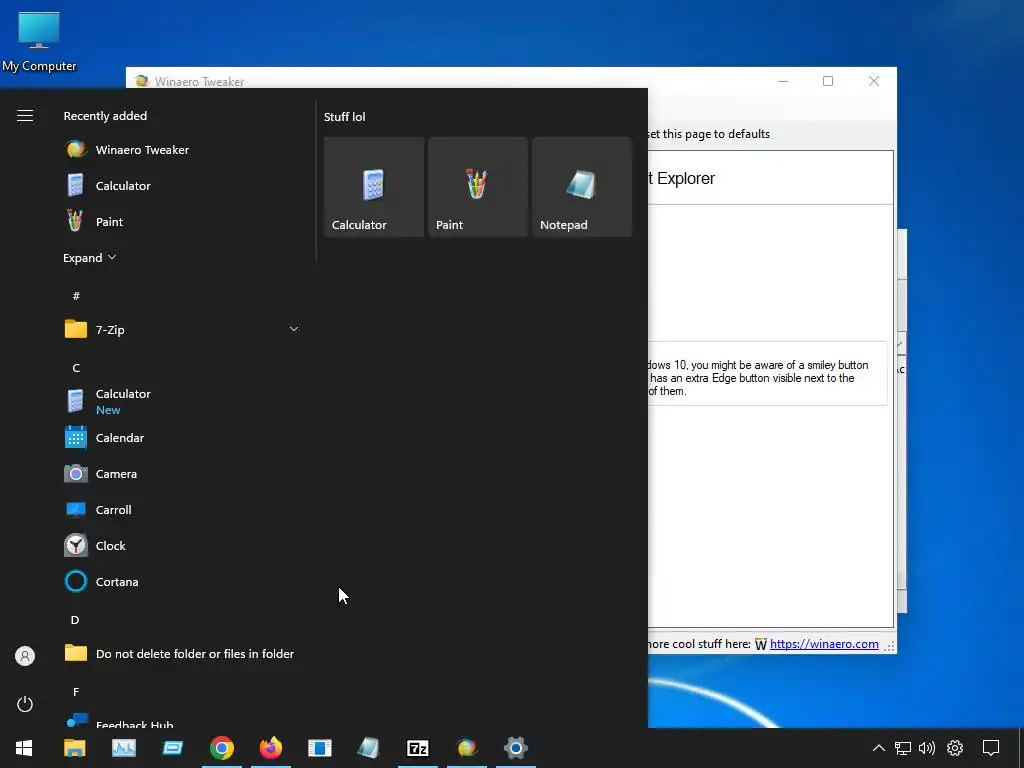The height and width of the screenshot is (768, 1024).
Task: Jump to letter index via # header
Action: coord(76,296)
